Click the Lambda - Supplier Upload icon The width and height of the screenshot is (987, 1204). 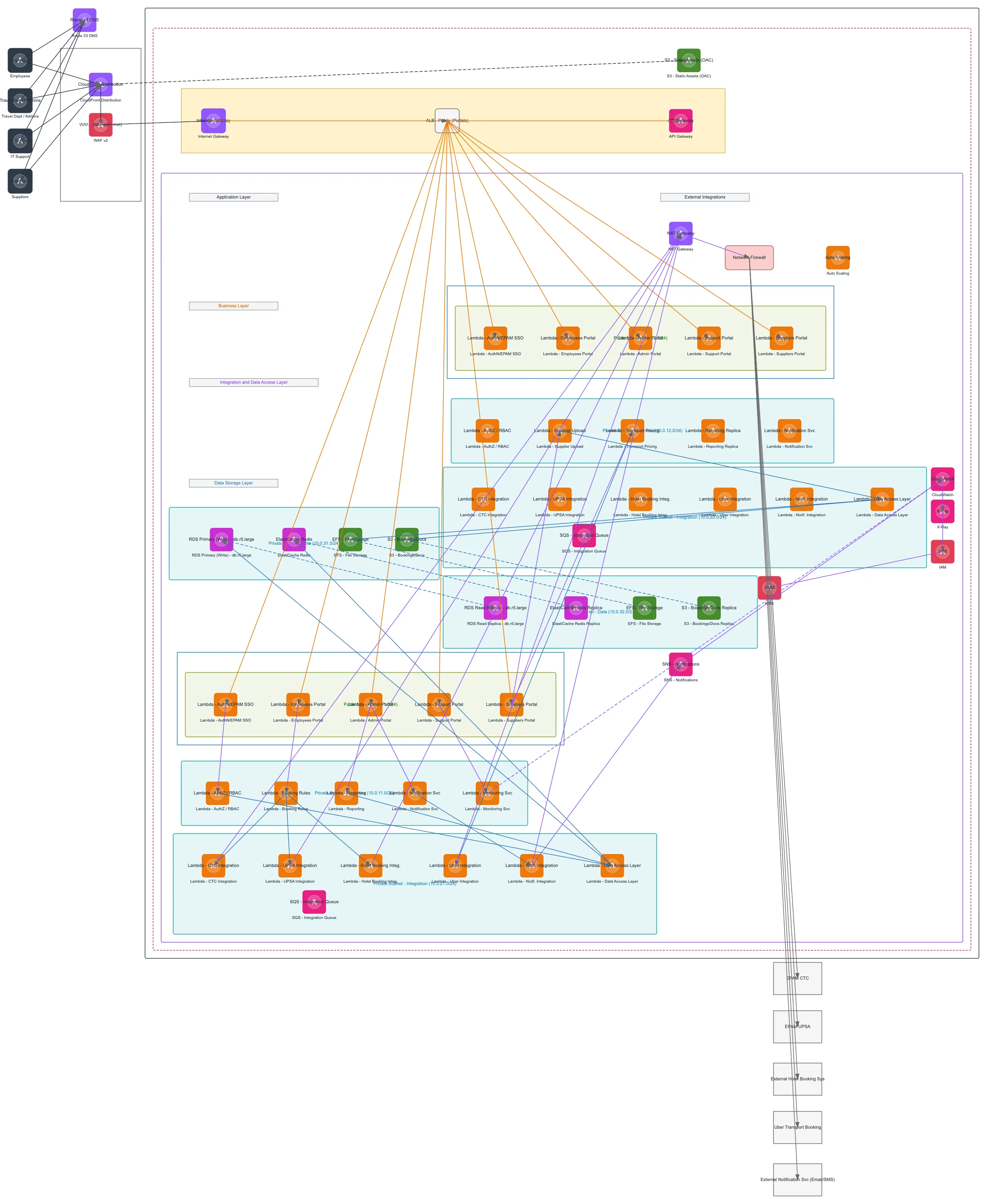560,431
